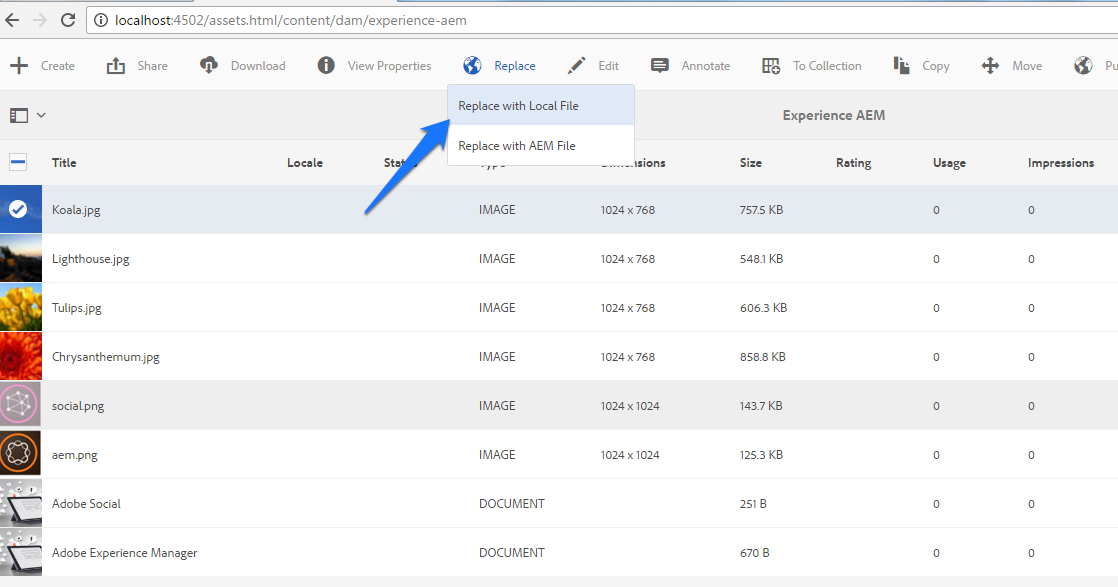Open View Properties using the info icon
The height and width of the screenshot is (587, 1118).
coord(325,65)
